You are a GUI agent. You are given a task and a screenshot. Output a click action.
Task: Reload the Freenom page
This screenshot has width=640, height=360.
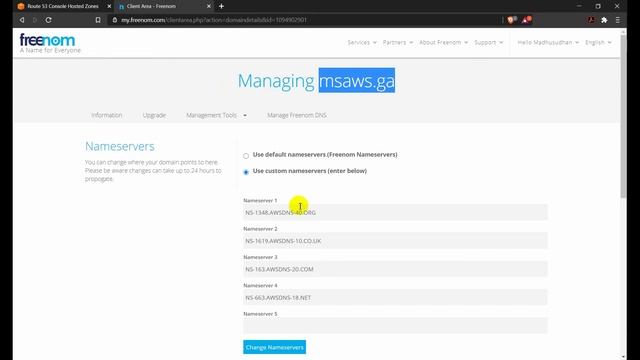(49, 20)
